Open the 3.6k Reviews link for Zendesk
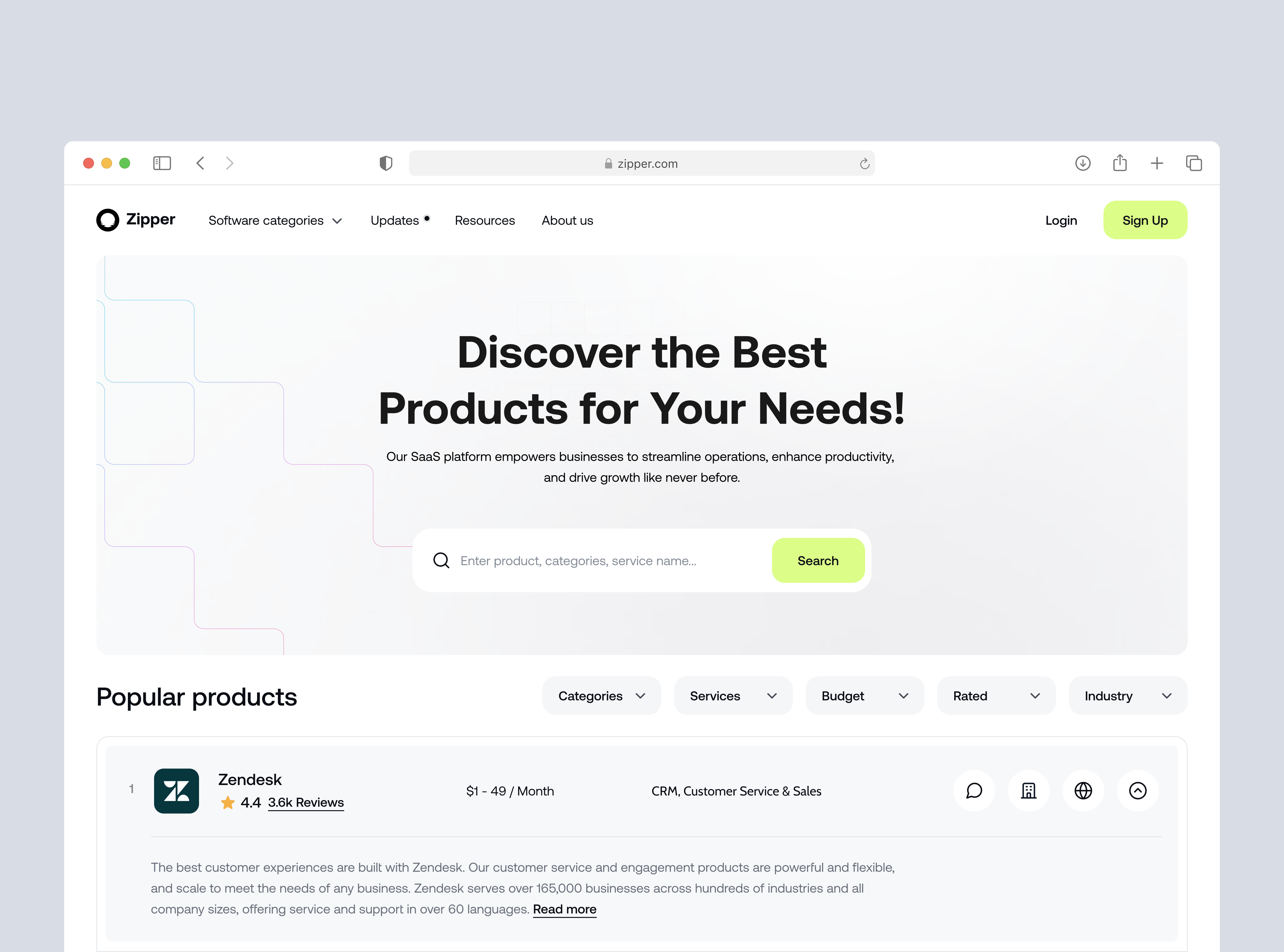Image resolution: width=1284 pixels, height=952 pixels. (x=306, y=802)
